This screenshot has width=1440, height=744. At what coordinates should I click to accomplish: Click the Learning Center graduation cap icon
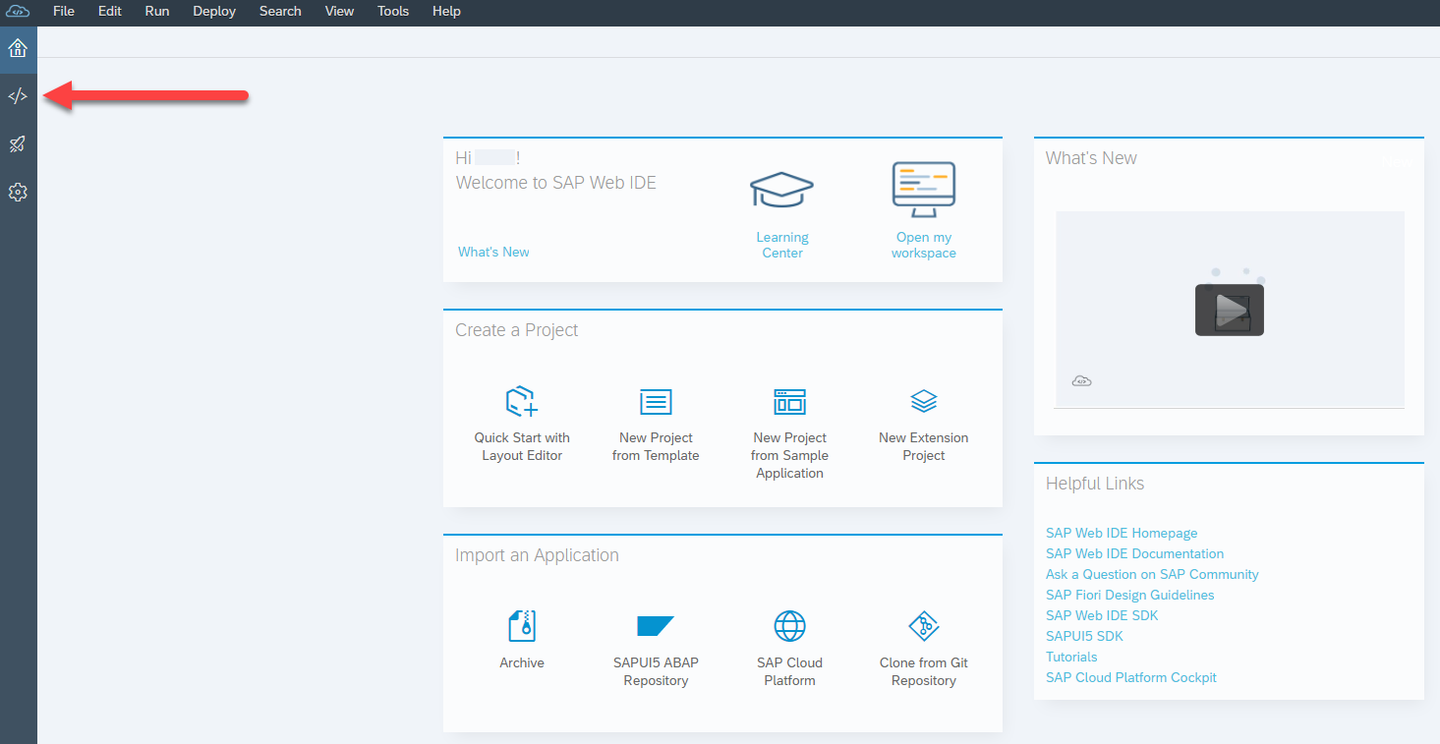coord(782,189)
